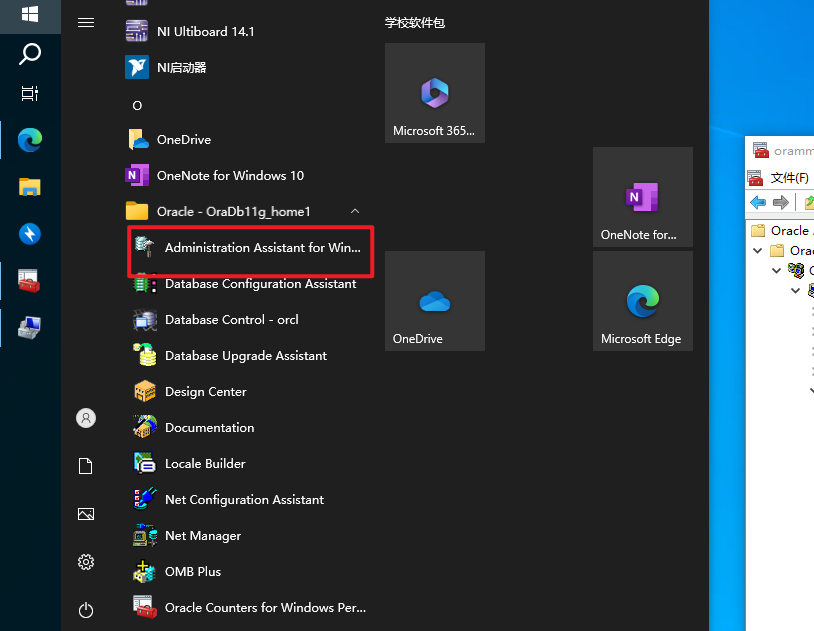Launch Design Center
This screenshot has width=814, height=631.
pyautogui.click(x=205, y=392)
